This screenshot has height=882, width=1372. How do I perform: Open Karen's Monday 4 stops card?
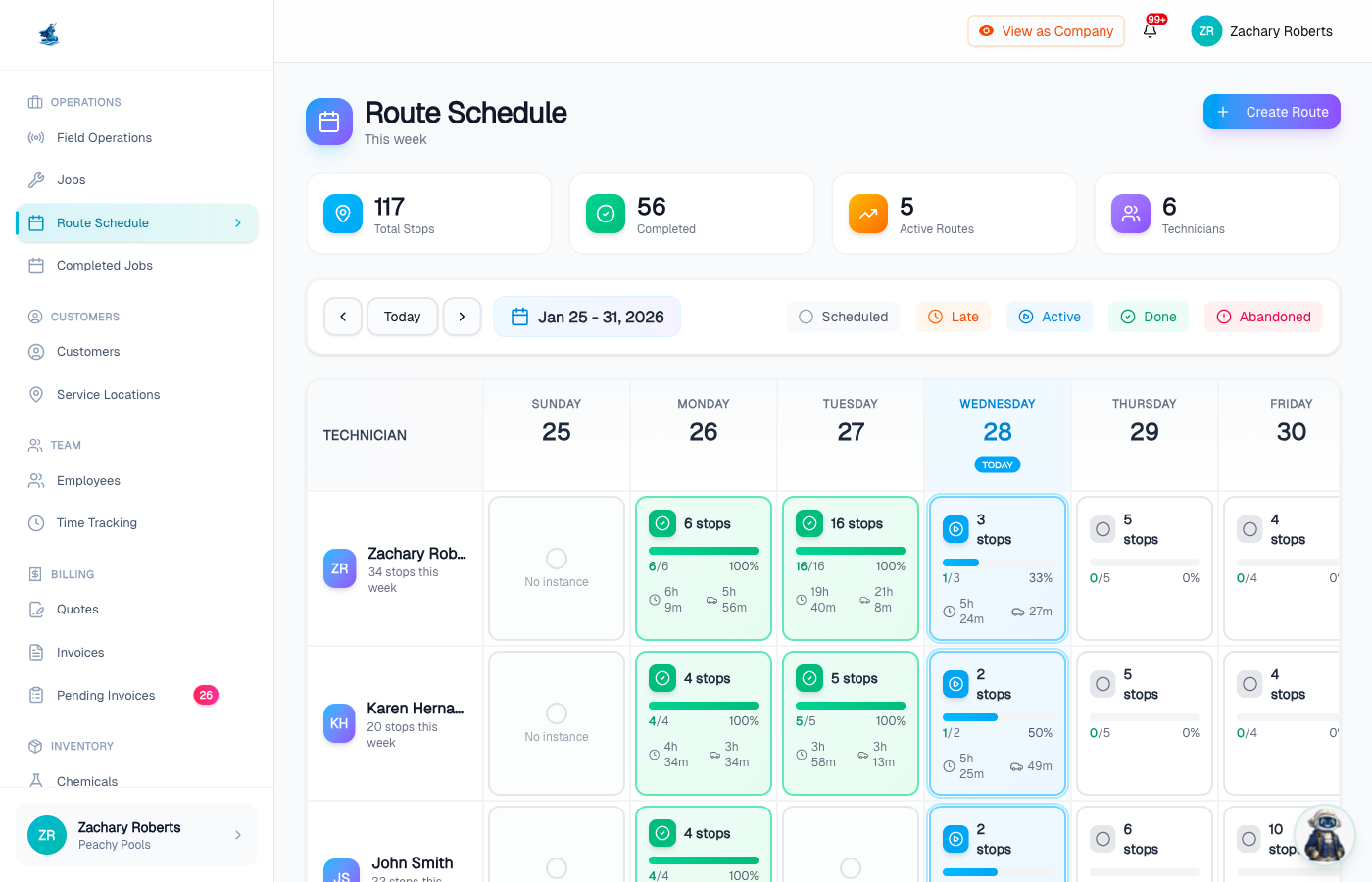703,723
